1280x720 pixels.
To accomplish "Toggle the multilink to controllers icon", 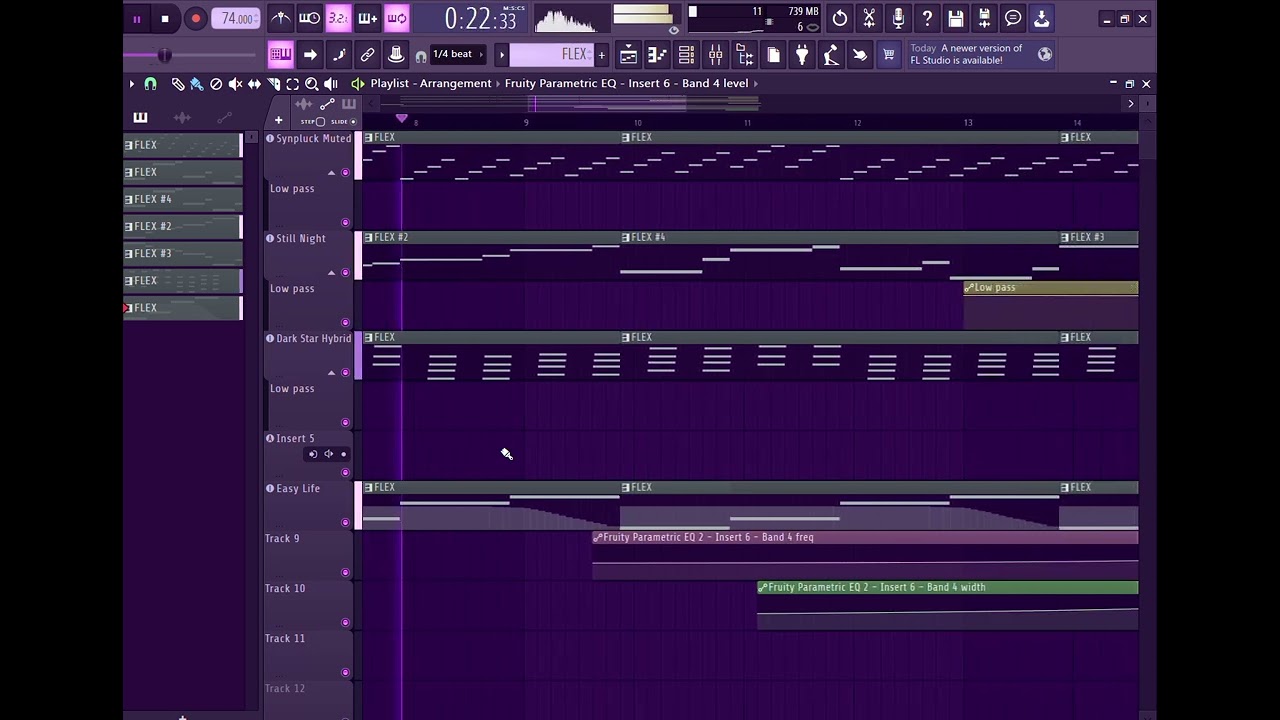I will click(x=367, y=54).
